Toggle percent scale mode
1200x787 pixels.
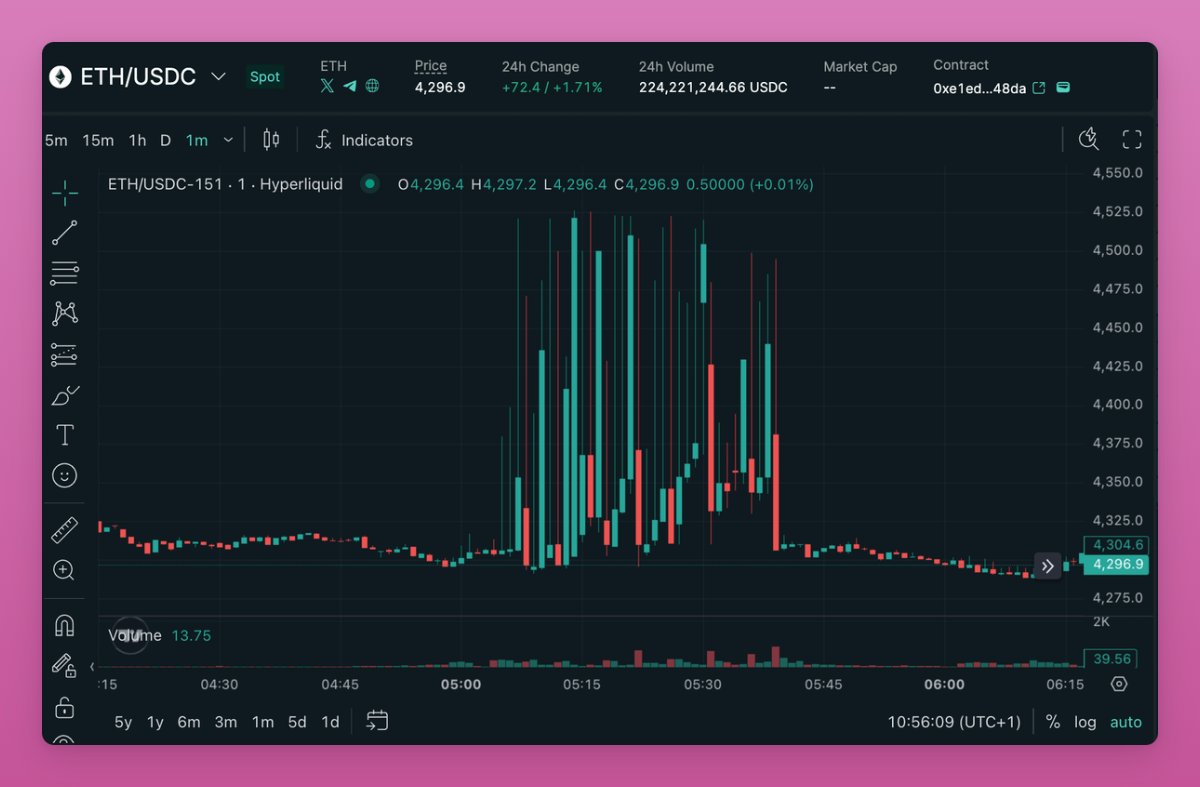(1053, 722)
